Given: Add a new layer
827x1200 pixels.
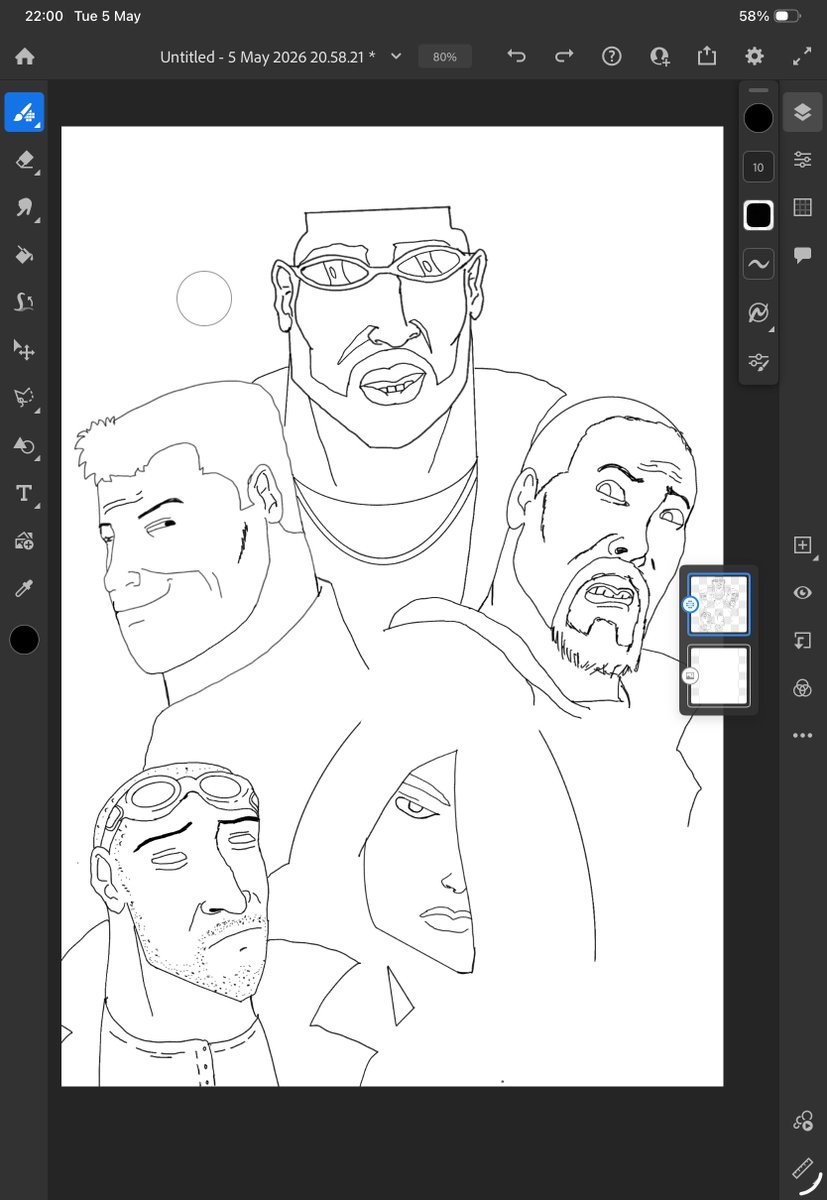Looking at the screenshot, I should click(802, 545).
